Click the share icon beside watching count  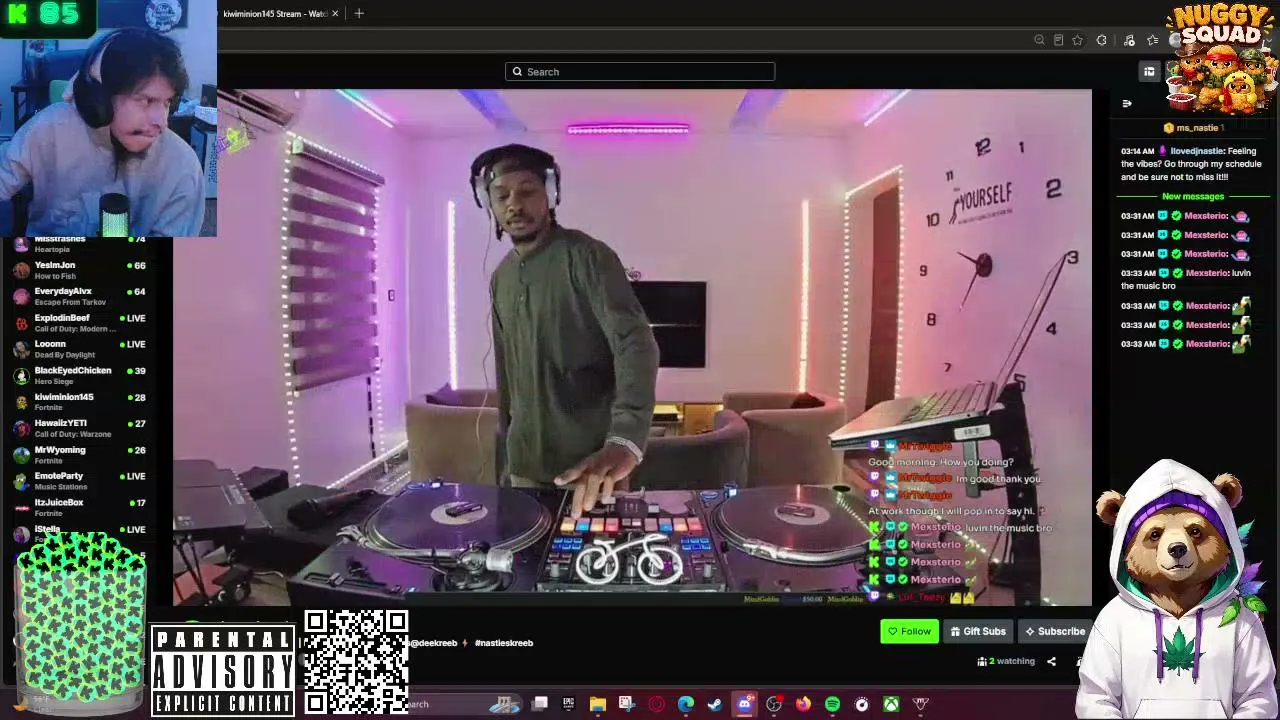(1051, 661)
